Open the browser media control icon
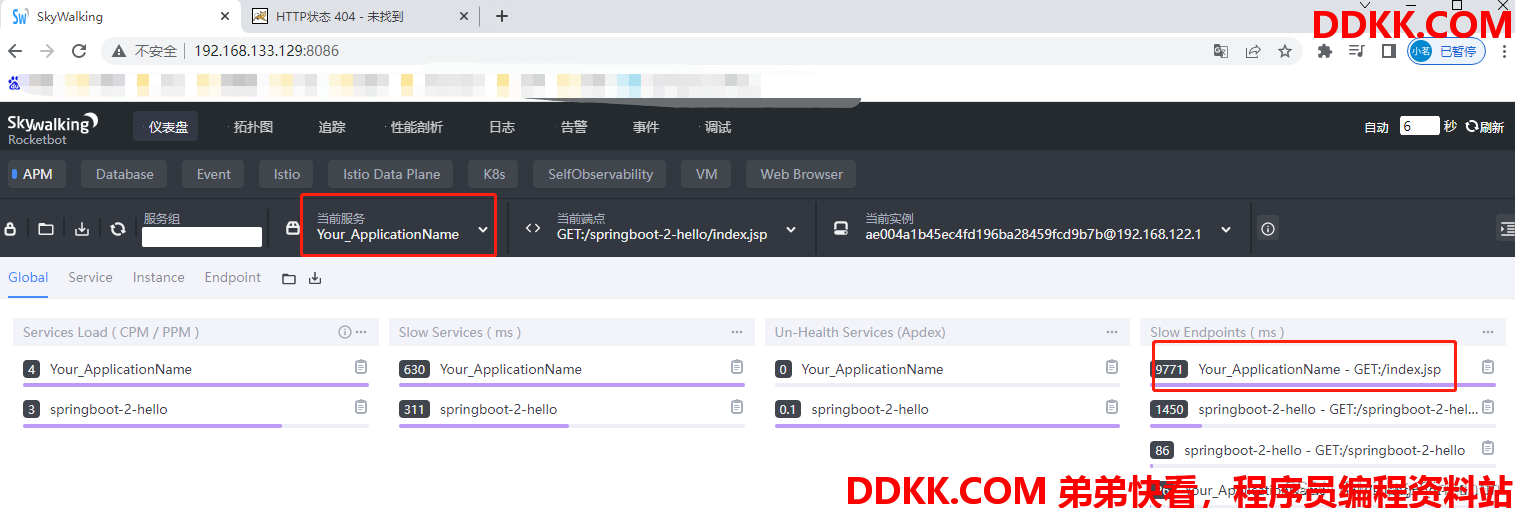 (x=1357, y=51)
